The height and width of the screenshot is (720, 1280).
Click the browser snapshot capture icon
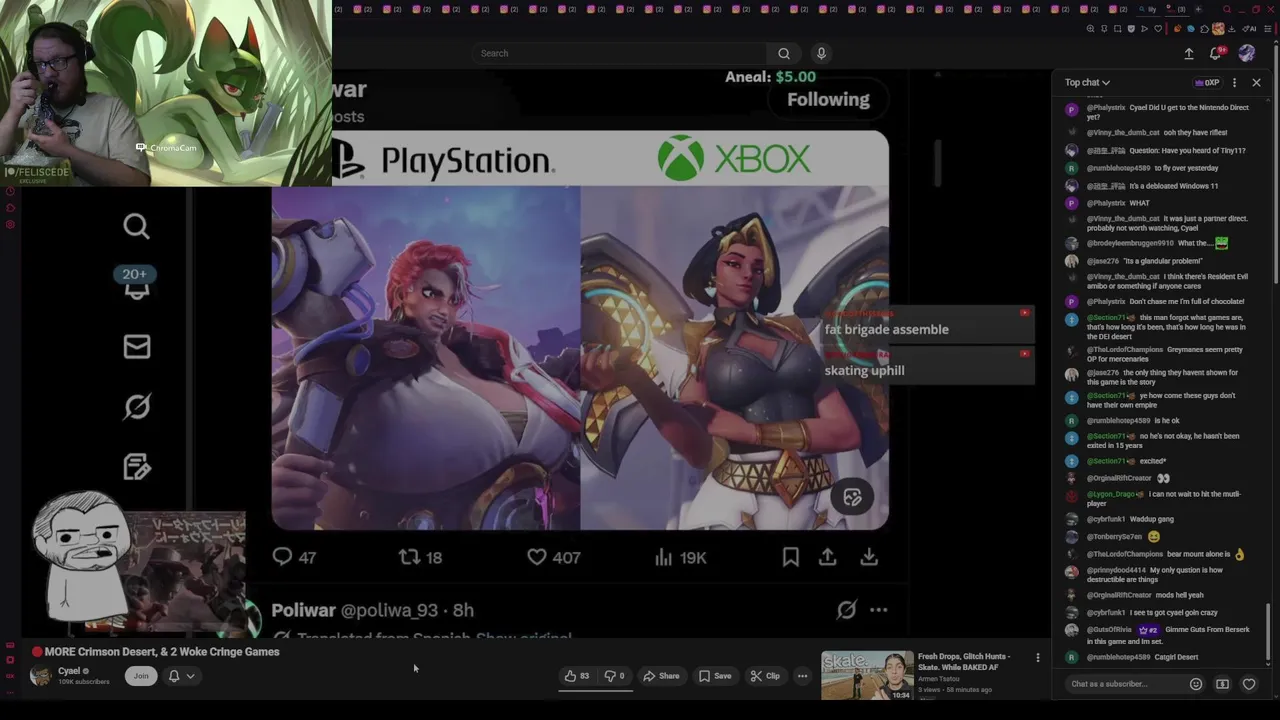(x=1118, y=29)
